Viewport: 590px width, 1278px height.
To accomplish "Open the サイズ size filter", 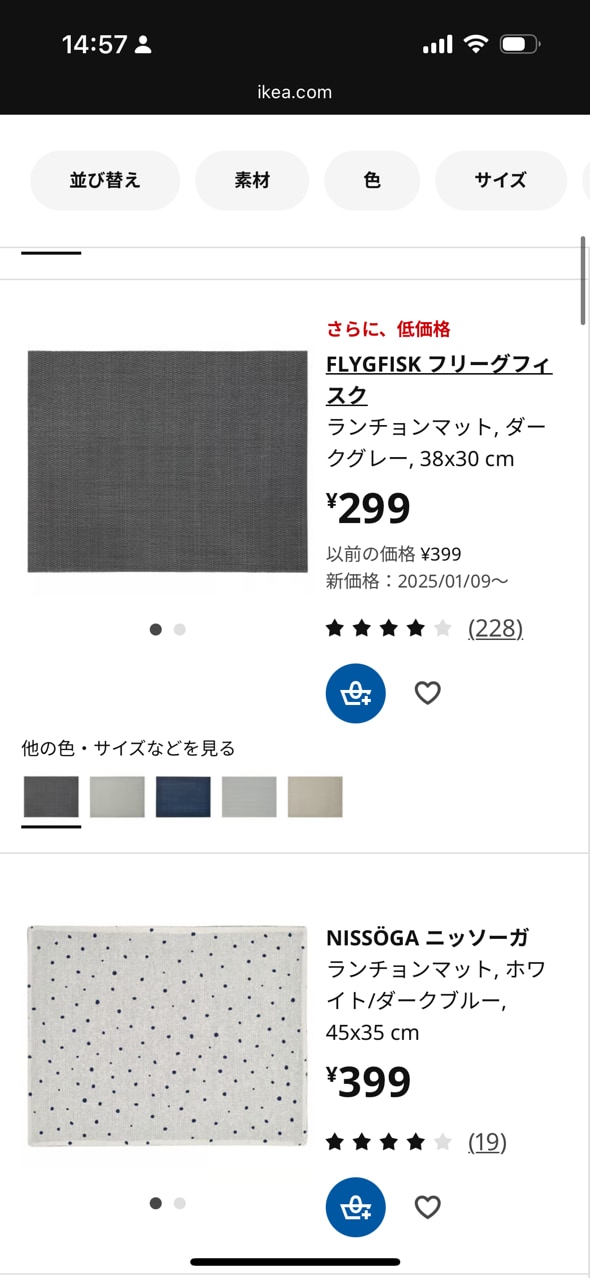I will (x=500, y=180).
